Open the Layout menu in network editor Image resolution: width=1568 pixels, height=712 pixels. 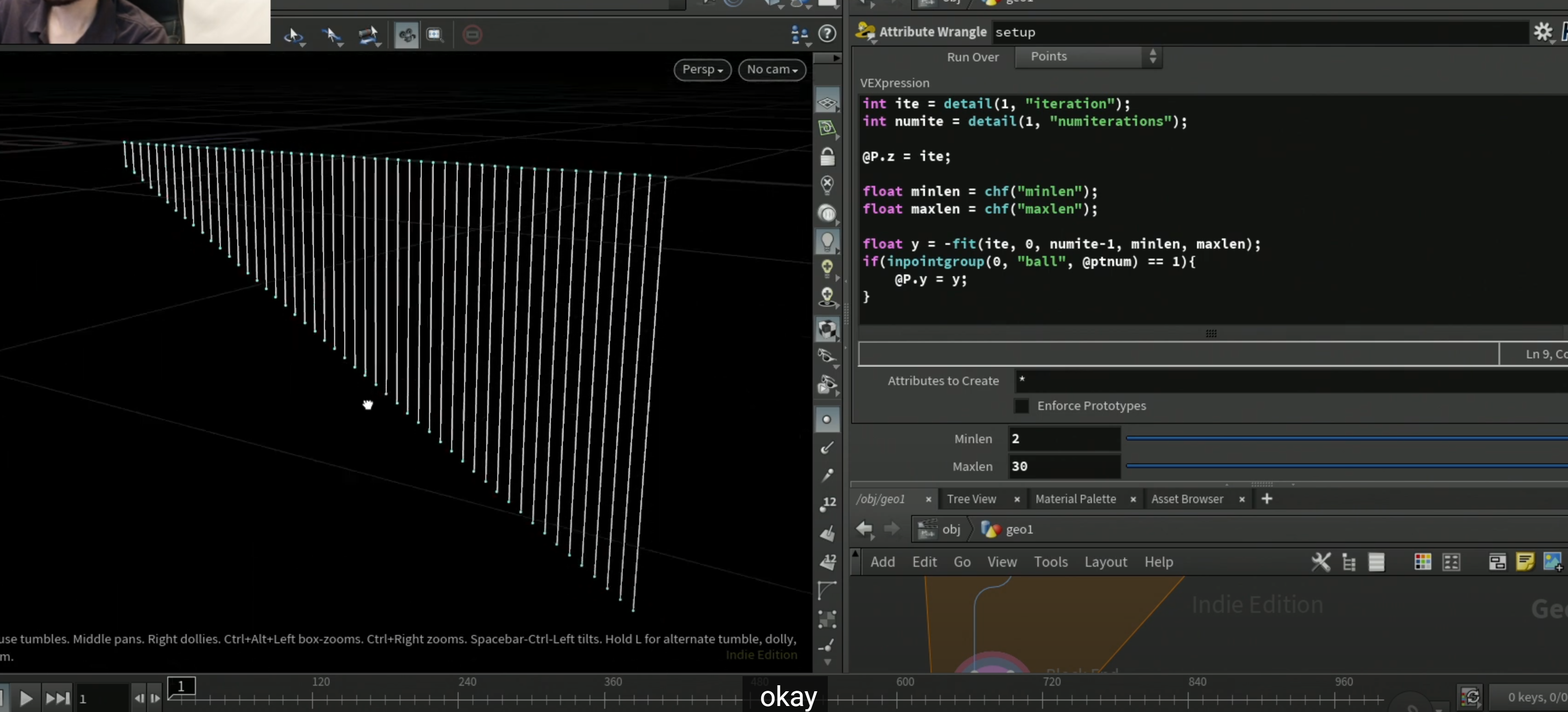tap(1105, 562)
